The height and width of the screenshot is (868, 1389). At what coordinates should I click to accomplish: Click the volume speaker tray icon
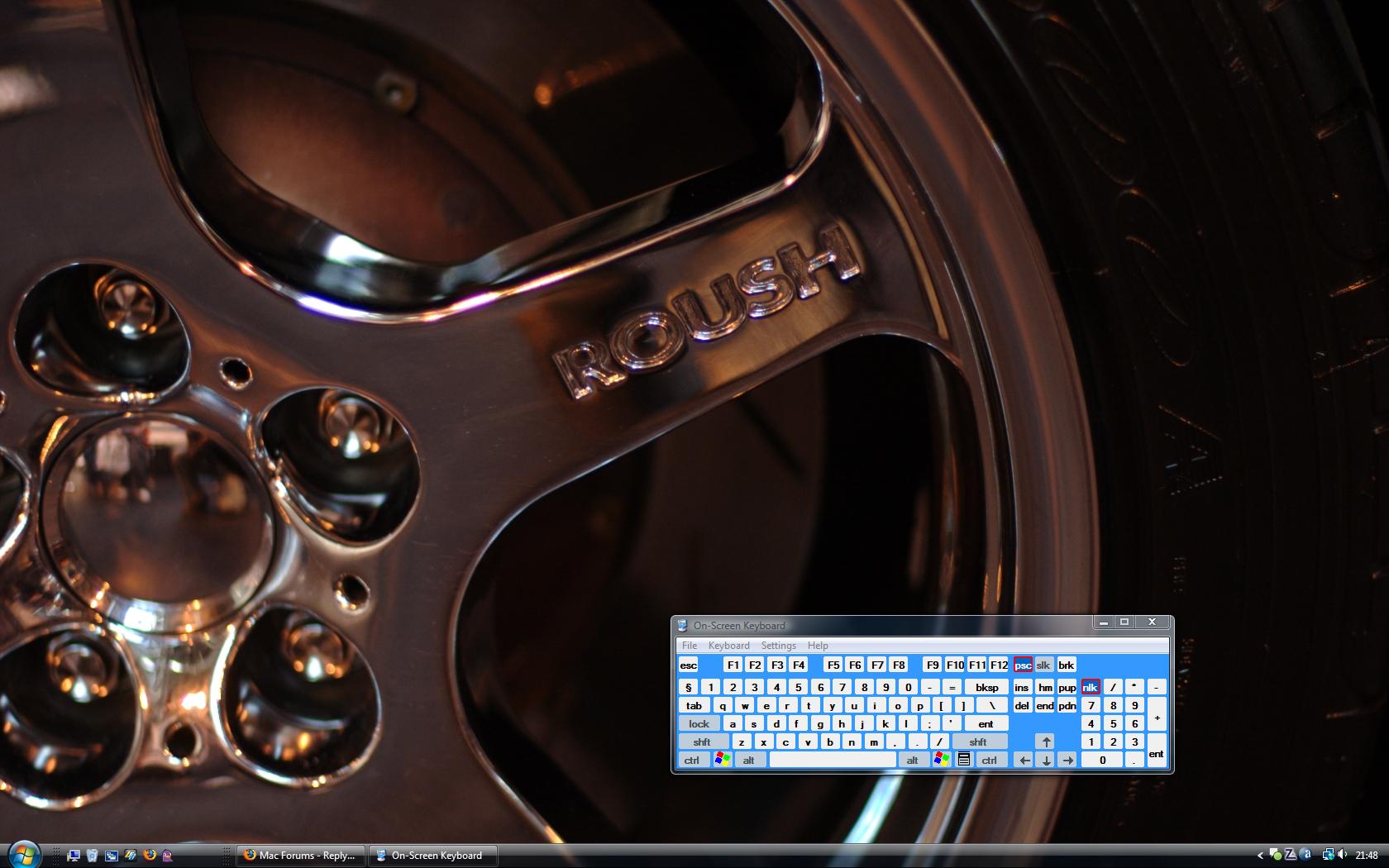click(x=1343, y=856)
